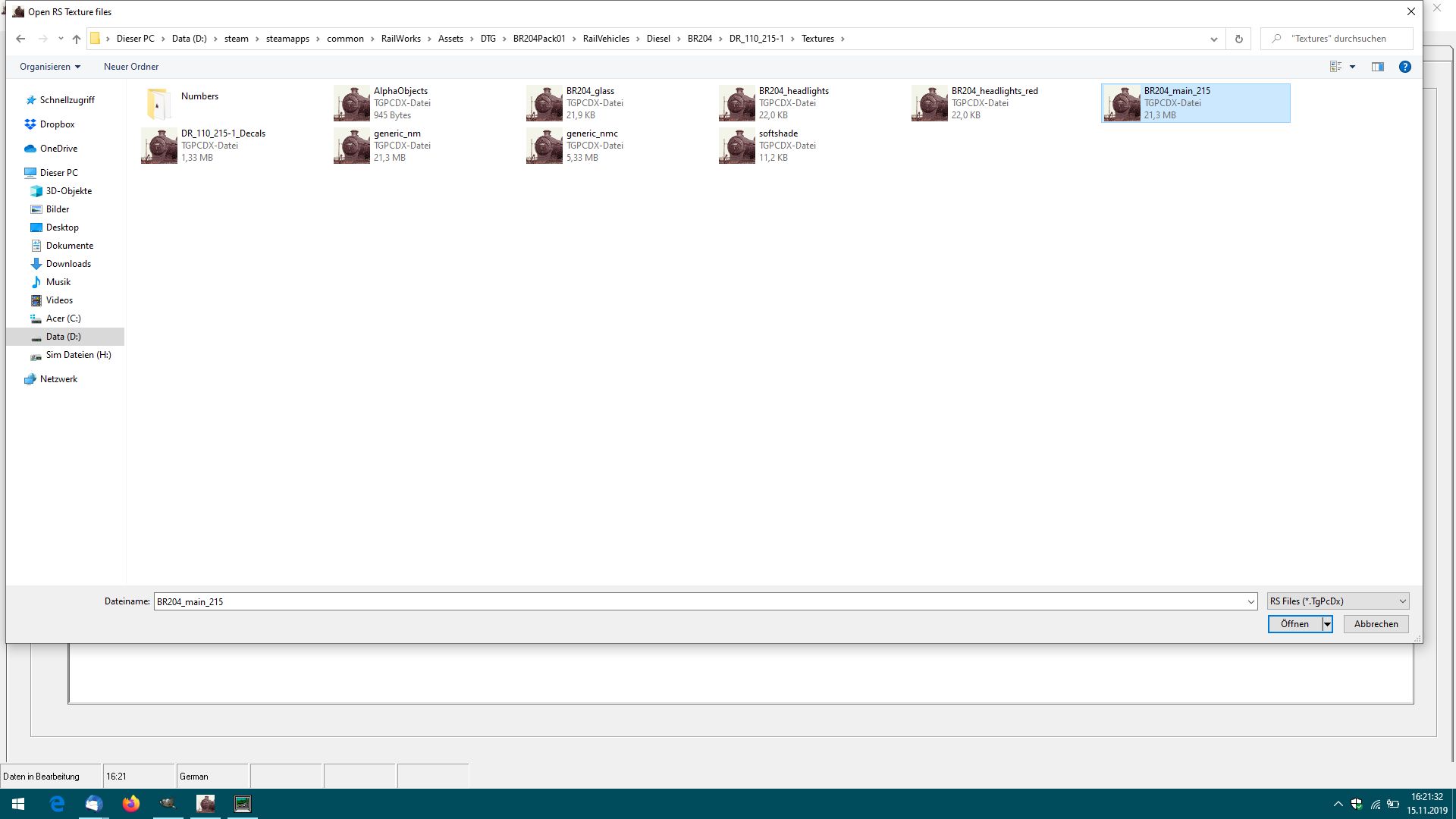The image size is (1456, 819).
Task: Expand the RS Files type filter
Action: tap(1338, 601)
